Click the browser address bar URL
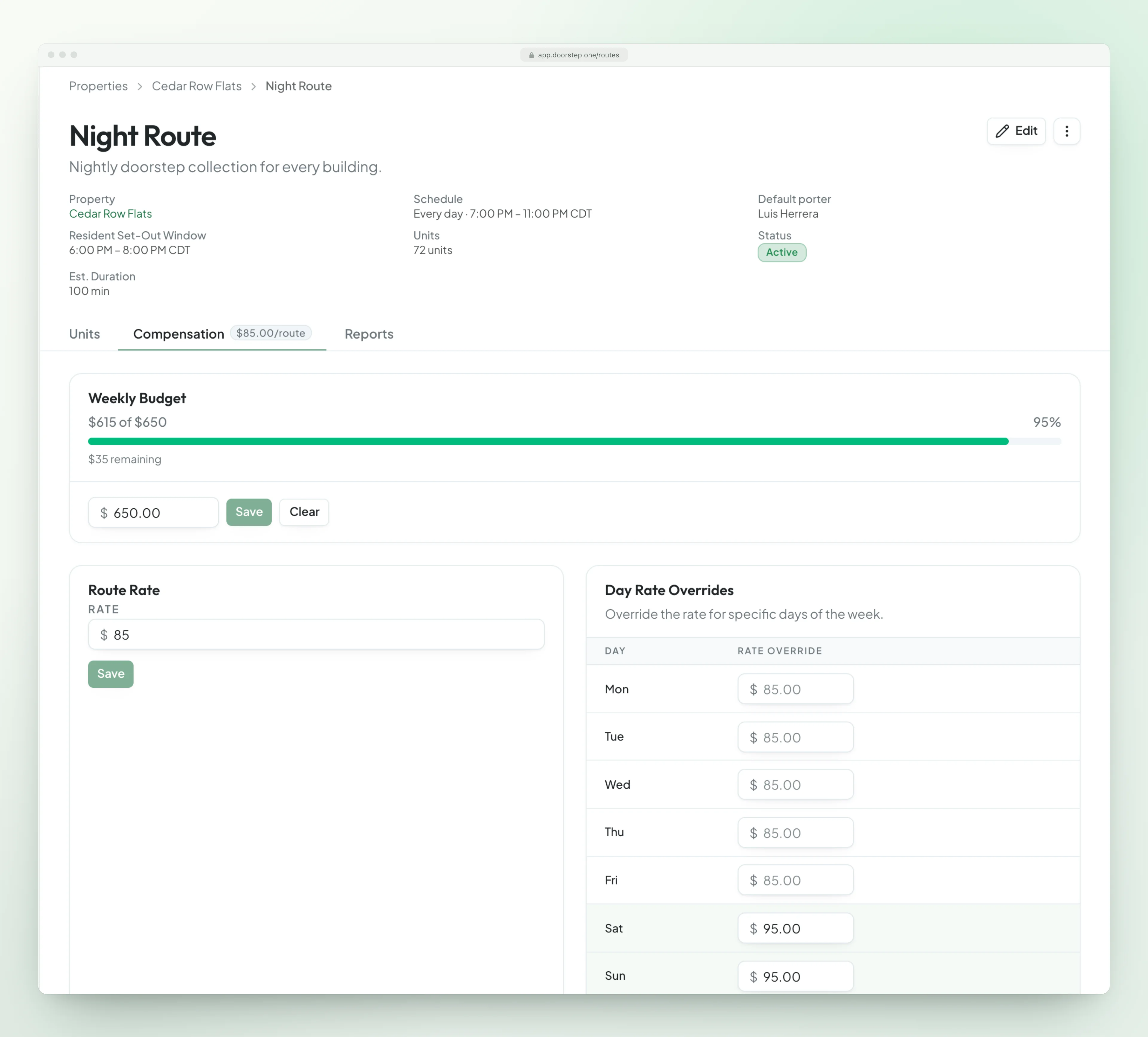1148x1037 pixels. point(574,55)
